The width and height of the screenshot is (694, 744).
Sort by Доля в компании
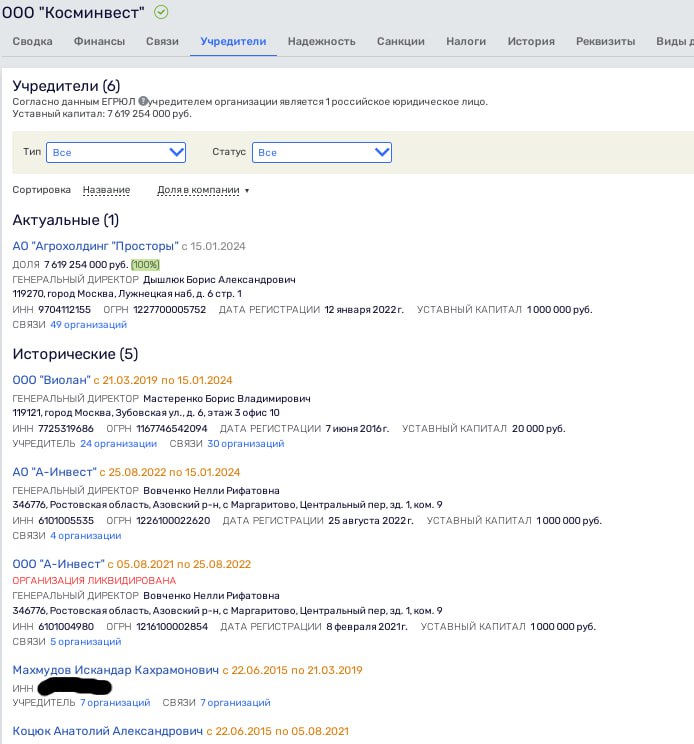point(198,190)
